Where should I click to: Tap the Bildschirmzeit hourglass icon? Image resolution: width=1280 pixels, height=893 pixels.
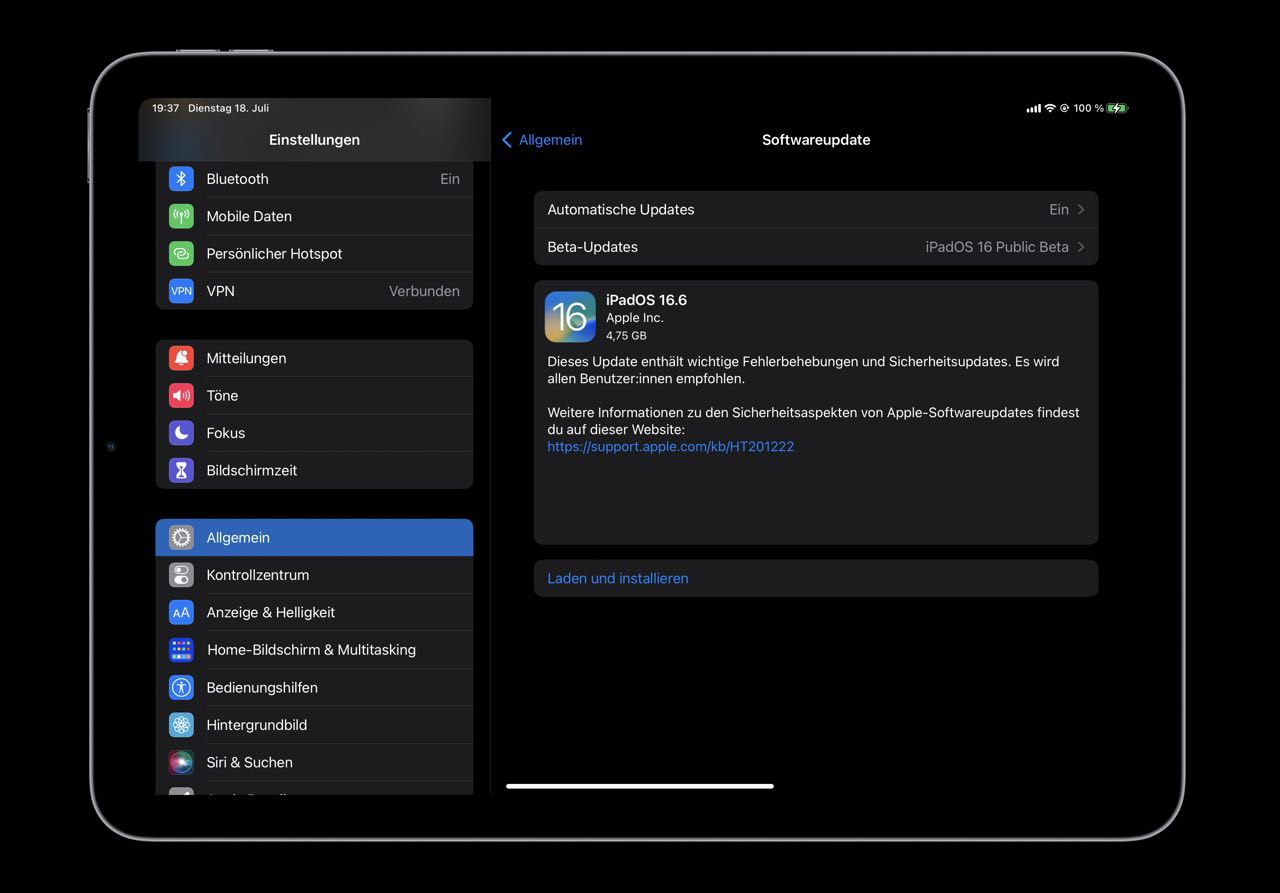[x=181, y=470]
